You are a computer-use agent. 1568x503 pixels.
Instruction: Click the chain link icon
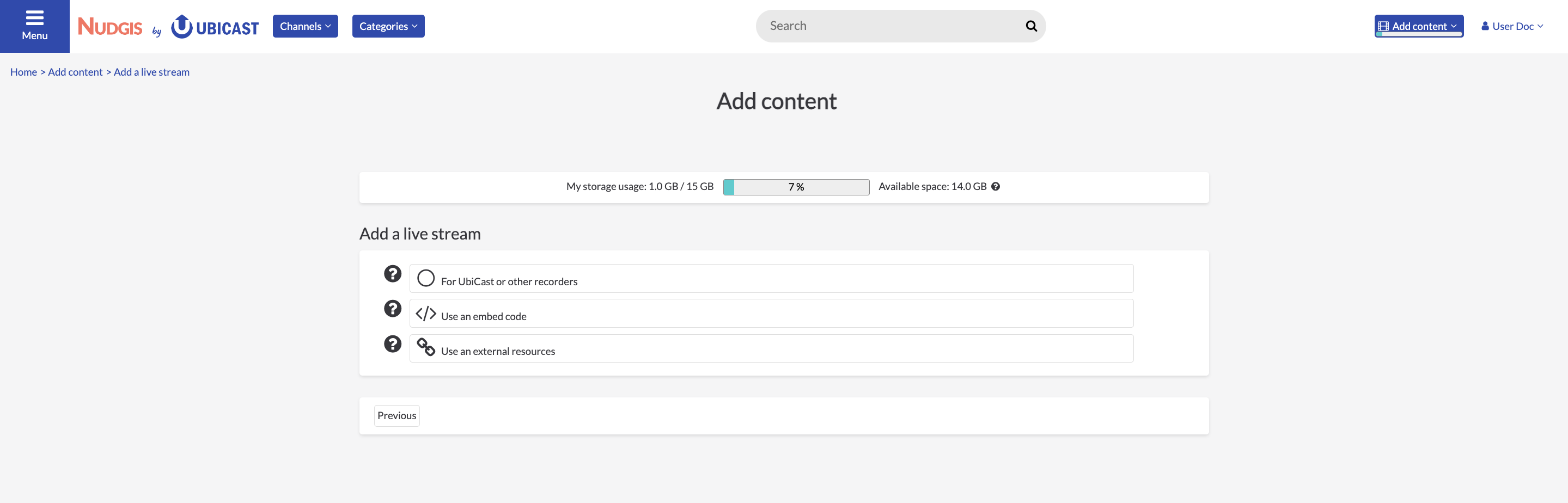425,347
